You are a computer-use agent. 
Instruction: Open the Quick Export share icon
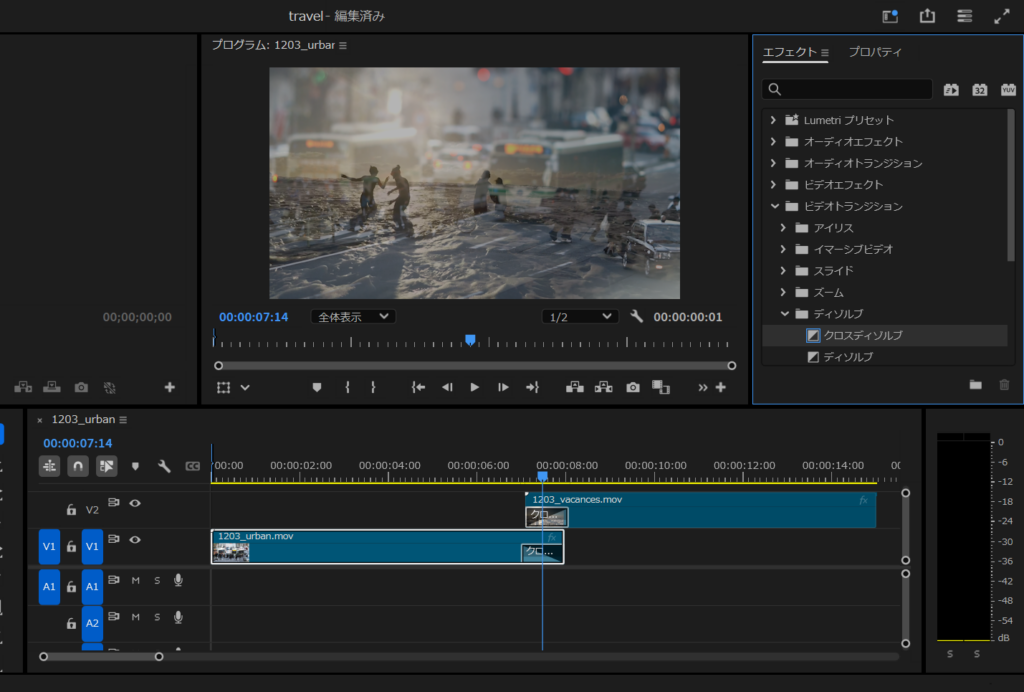[927, 16]
